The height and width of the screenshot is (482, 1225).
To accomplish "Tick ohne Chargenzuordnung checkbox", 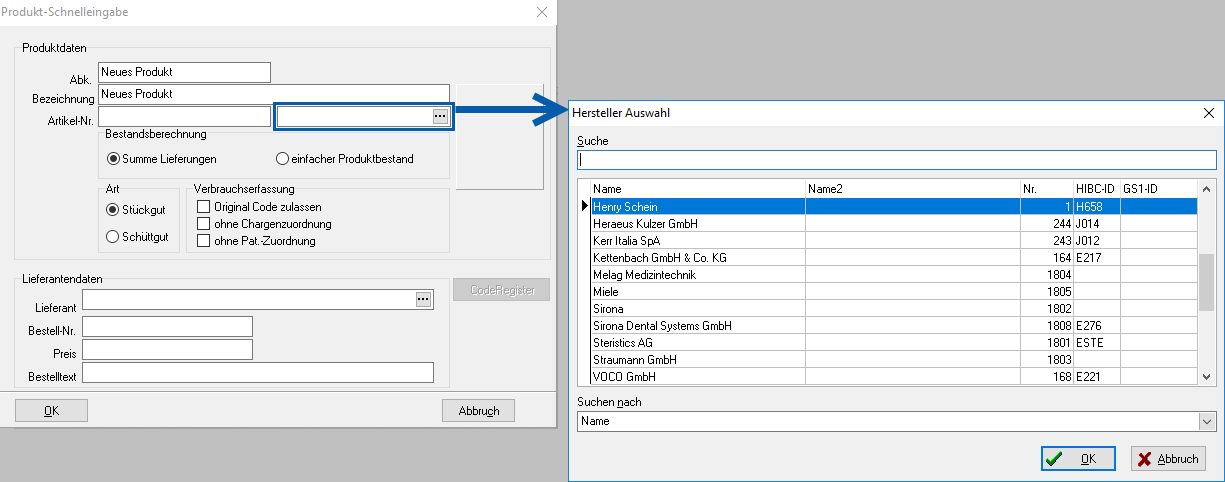I will (204, 224).
